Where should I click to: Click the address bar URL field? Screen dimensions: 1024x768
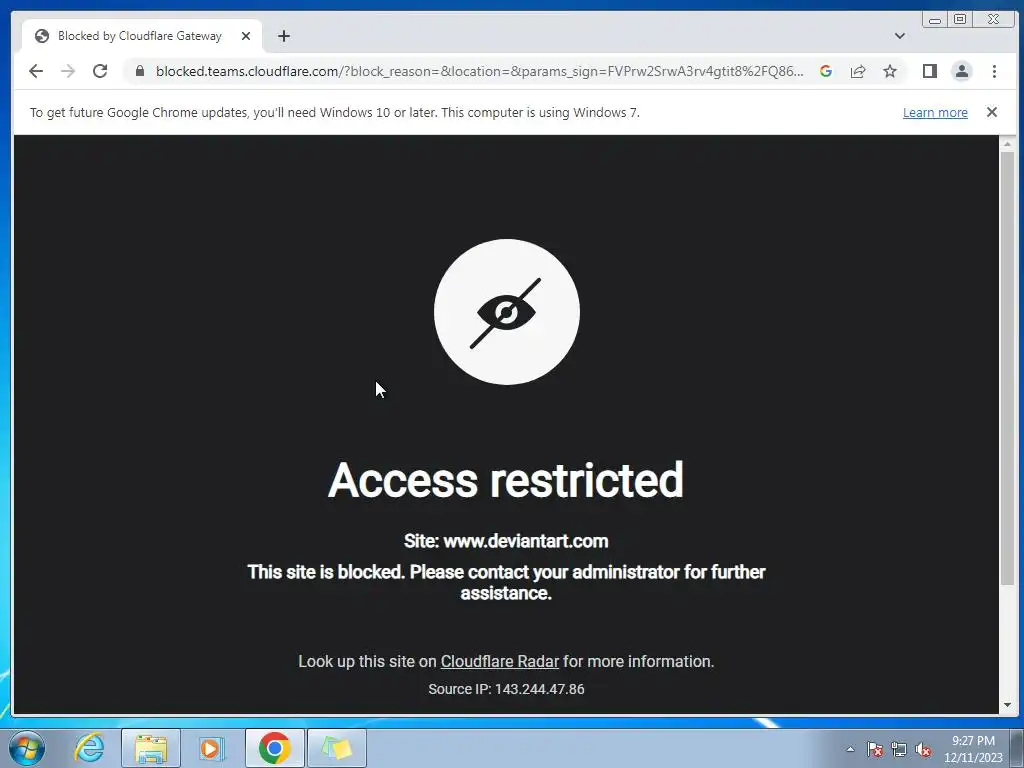click(x=479, y=71)
